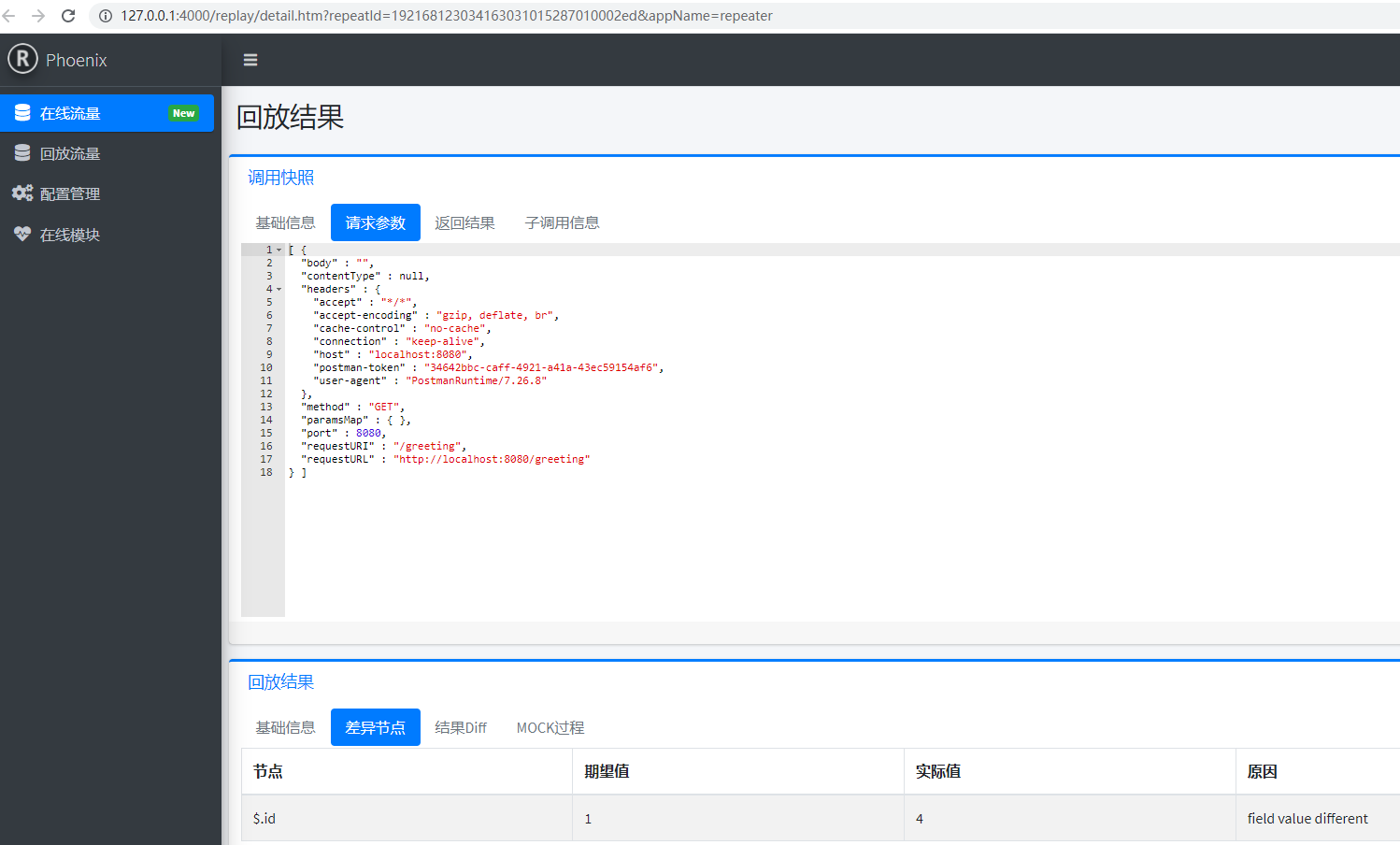
Task: Select the 基础信息 tab under 调用快照
Action: tap(286, 222)
